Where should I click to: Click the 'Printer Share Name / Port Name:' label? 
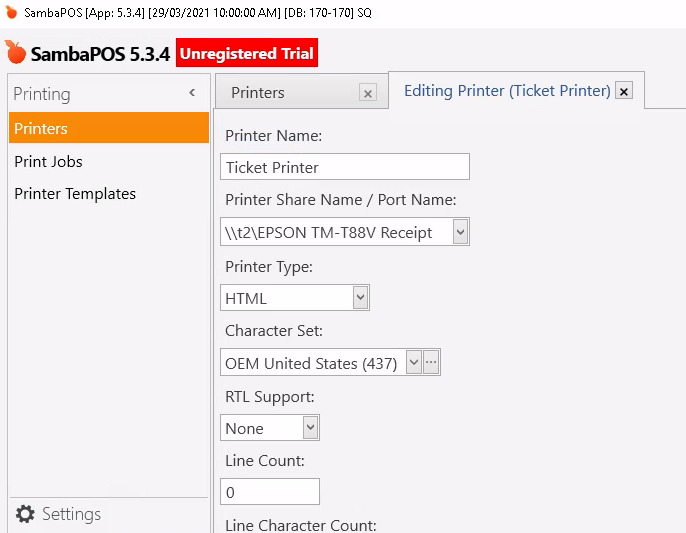340,200
